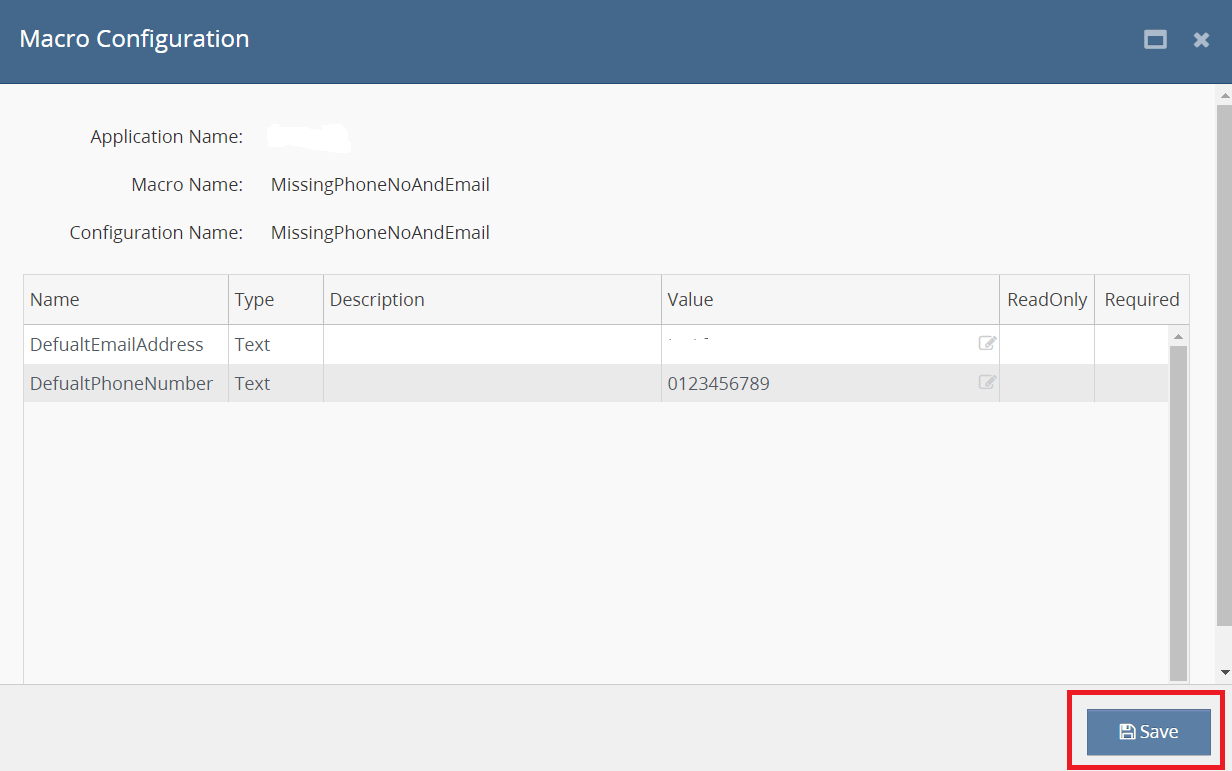Click edit icon for DefualtEmailAddress value
The image size is (1232, 771).
coord(987,344)
